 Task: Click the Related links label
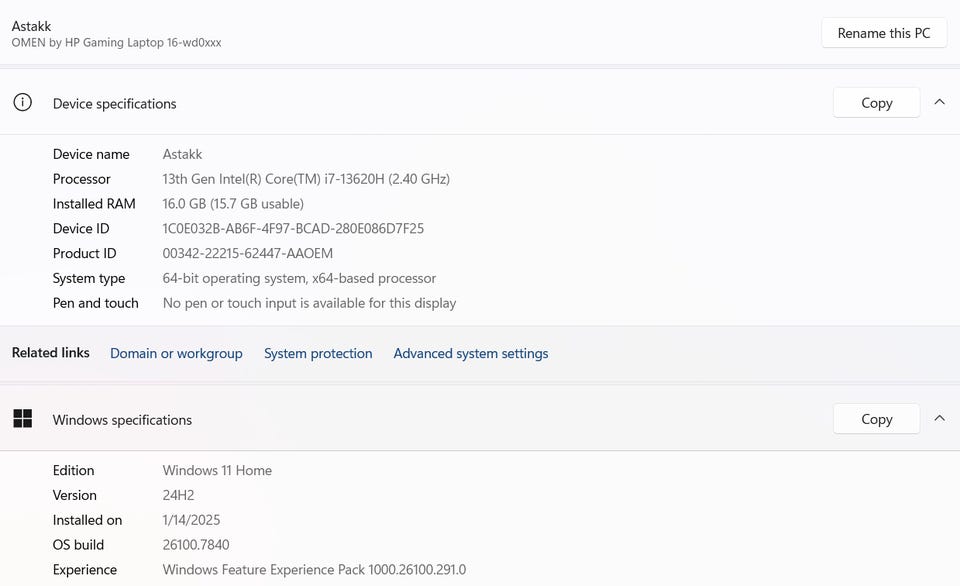coord(50,353)
